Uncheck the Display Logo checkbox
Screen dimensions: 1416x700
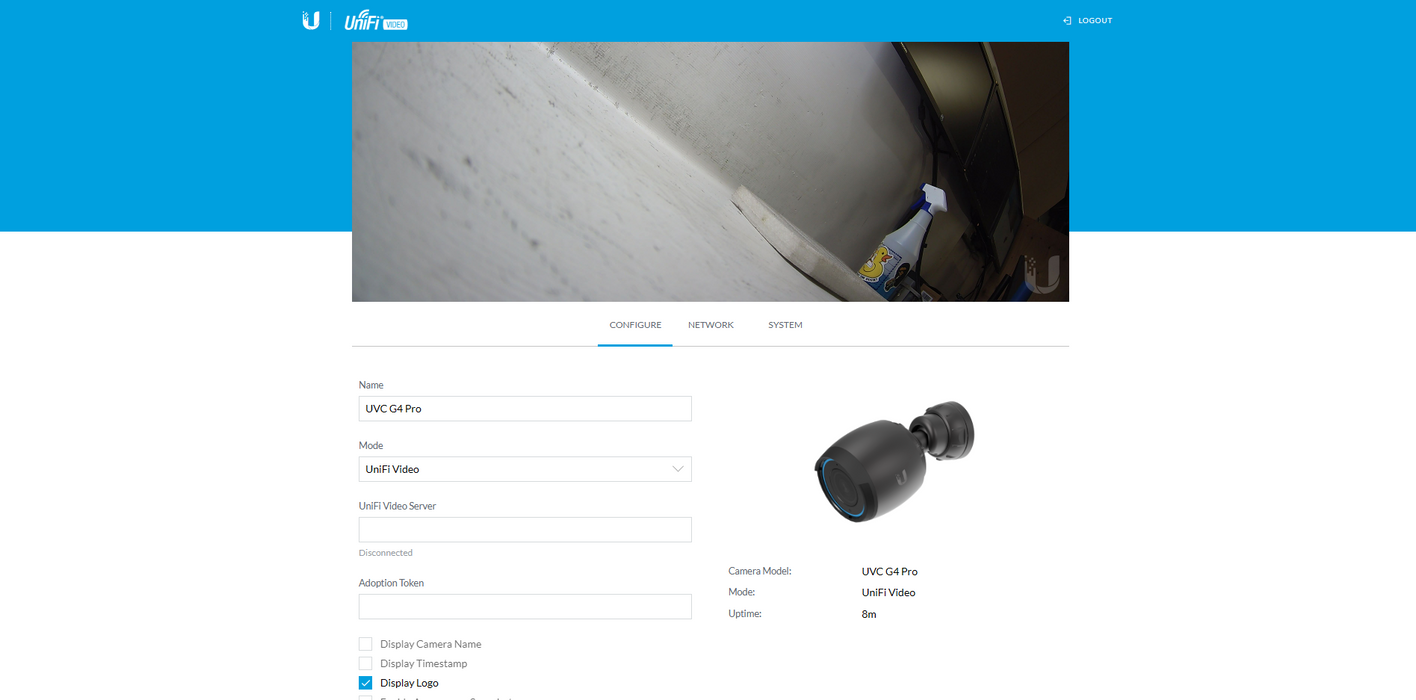click(366, 683)
